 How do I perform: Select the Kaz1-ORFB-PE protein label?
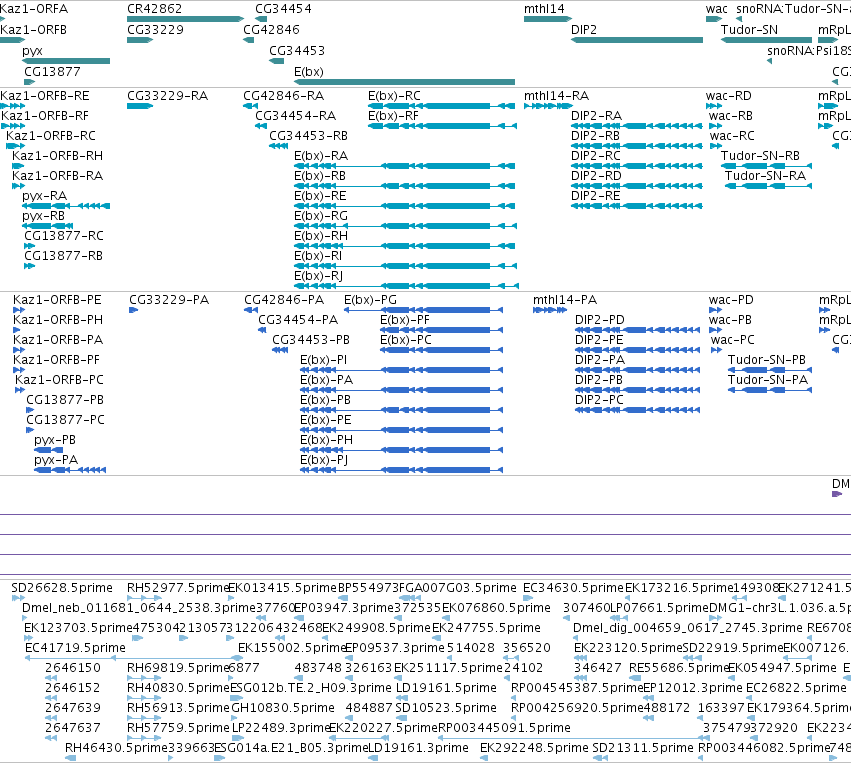tap(57, 300)
